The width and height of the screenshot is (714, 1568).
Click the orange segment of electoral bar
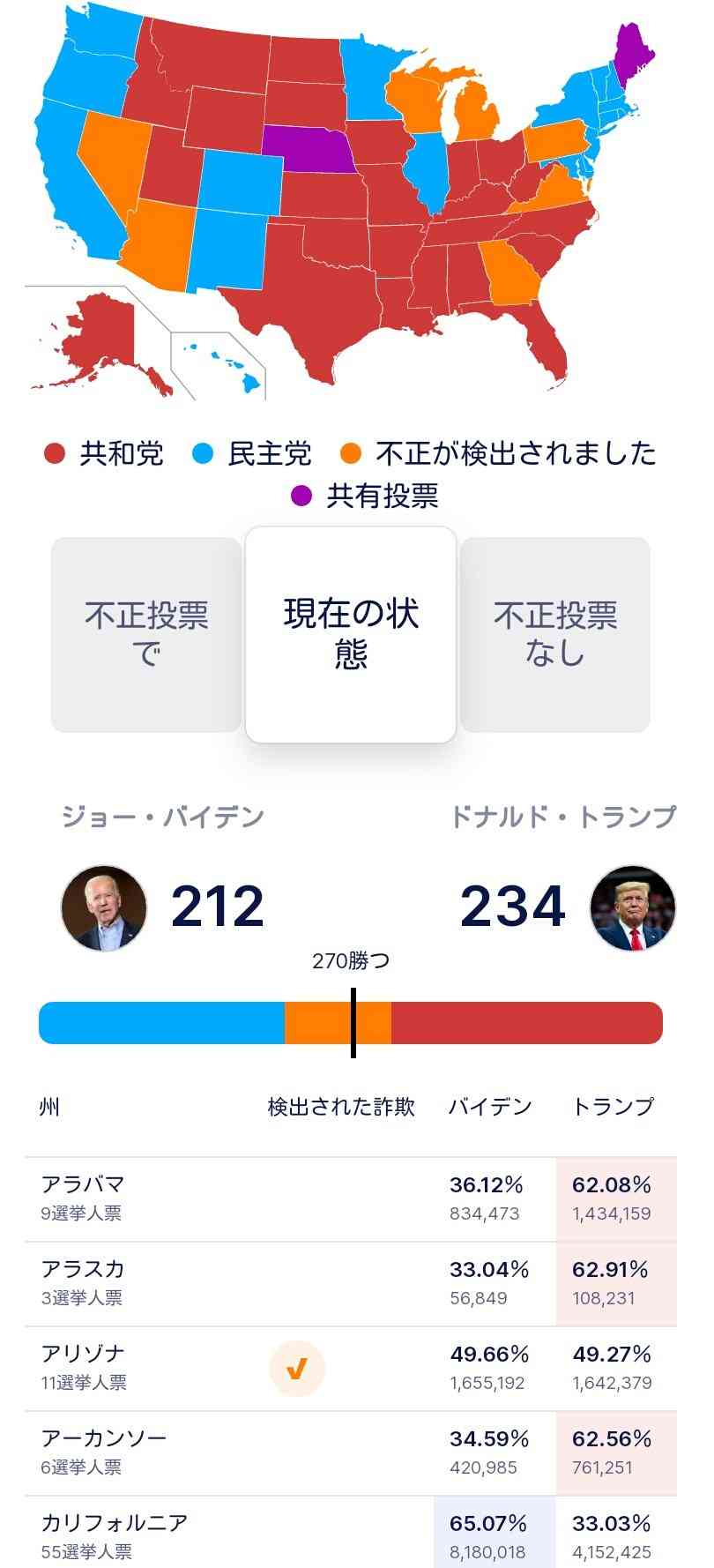pyautogui.click(x=338, y=1023)
